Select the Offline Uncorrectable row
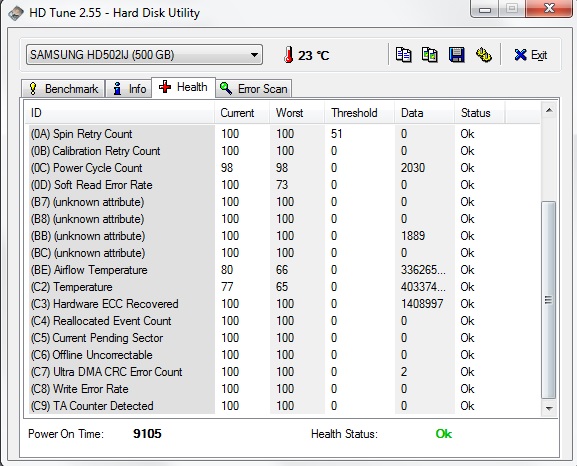 pyautogui.click(x=283, y=355)
